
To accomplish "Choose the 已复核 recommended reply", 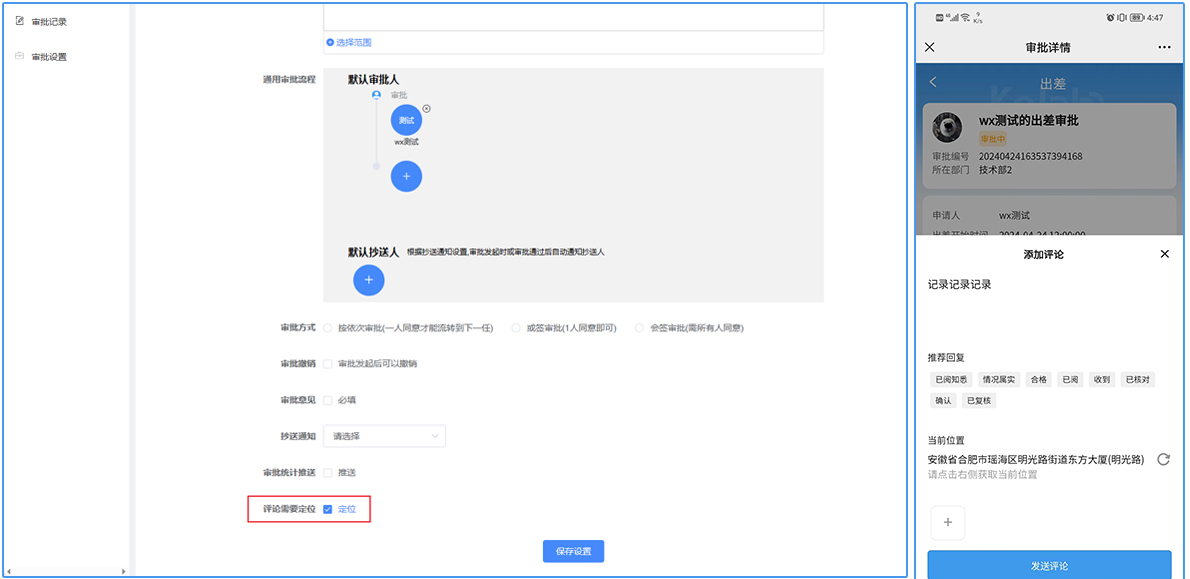I will coord(979,401).
